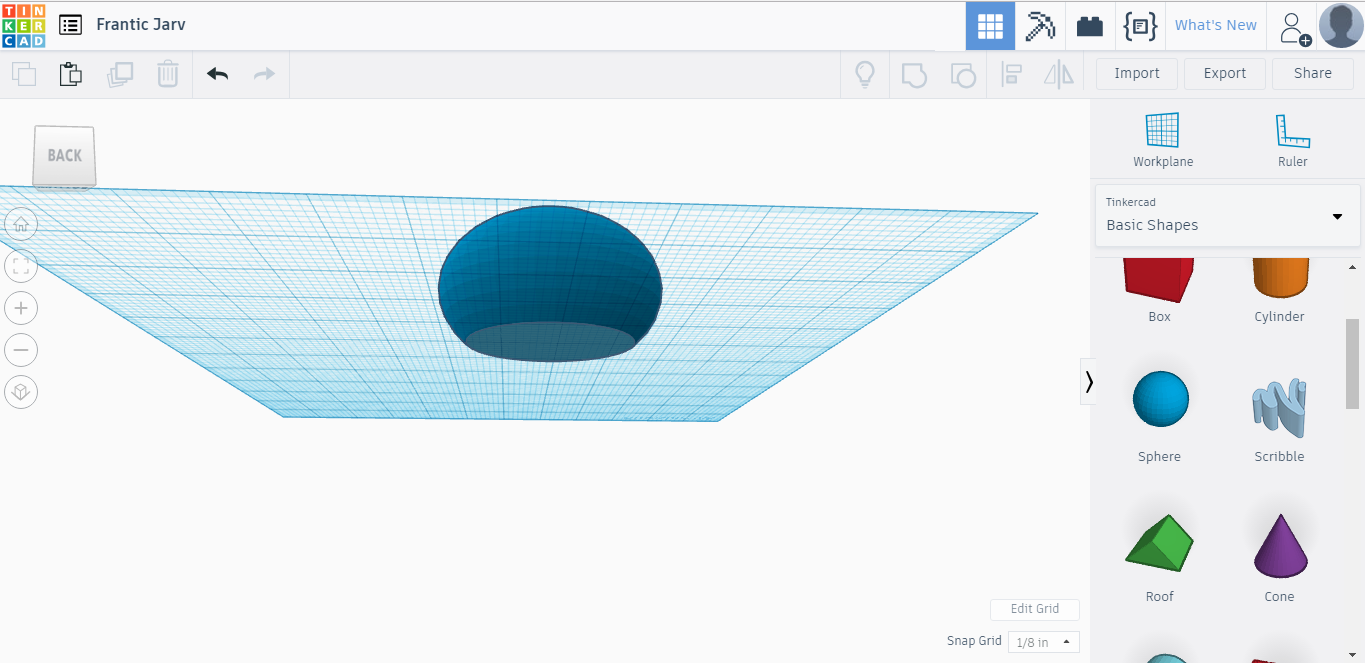Open the Snap Grid 1/8 in dropdown

(x=1043, y=642)
